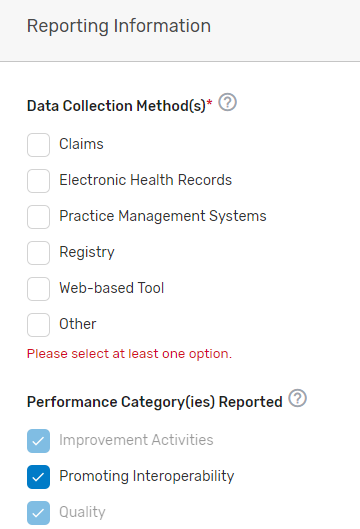Screen dimensions: 360x529
Task: Click the Registry option label
Action: click(x=87, y=252)
